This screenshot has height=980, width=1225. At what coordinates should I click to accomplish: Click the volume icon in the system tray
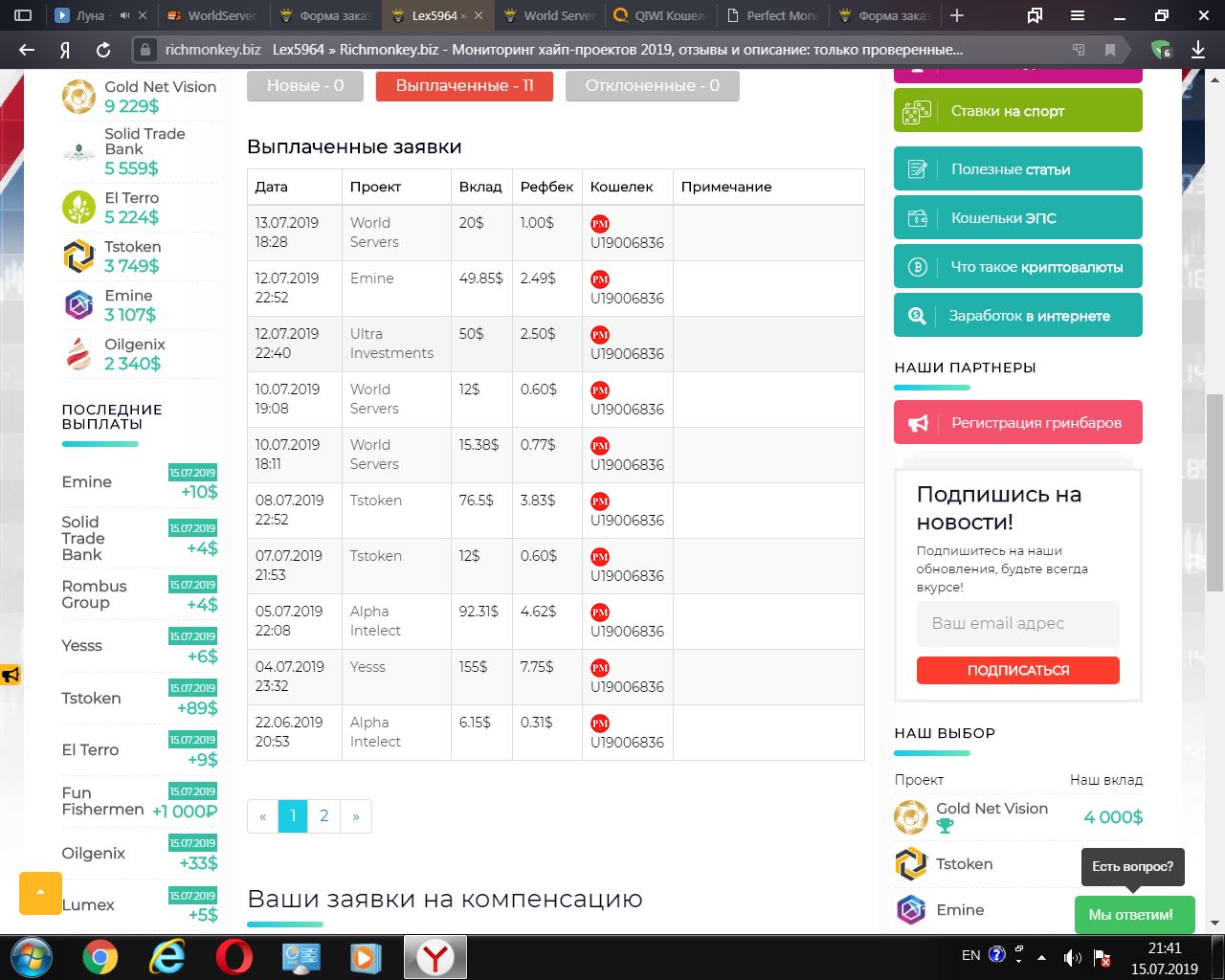click(1073, 956)
